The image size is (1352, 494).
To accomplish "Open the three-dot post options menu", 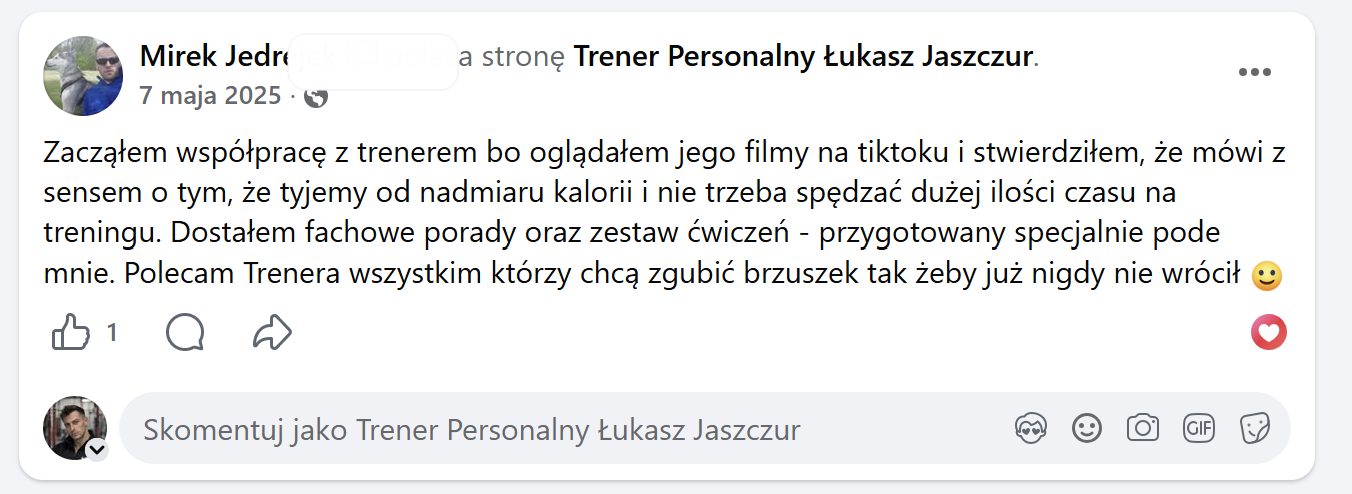I will click(1254, 72).
